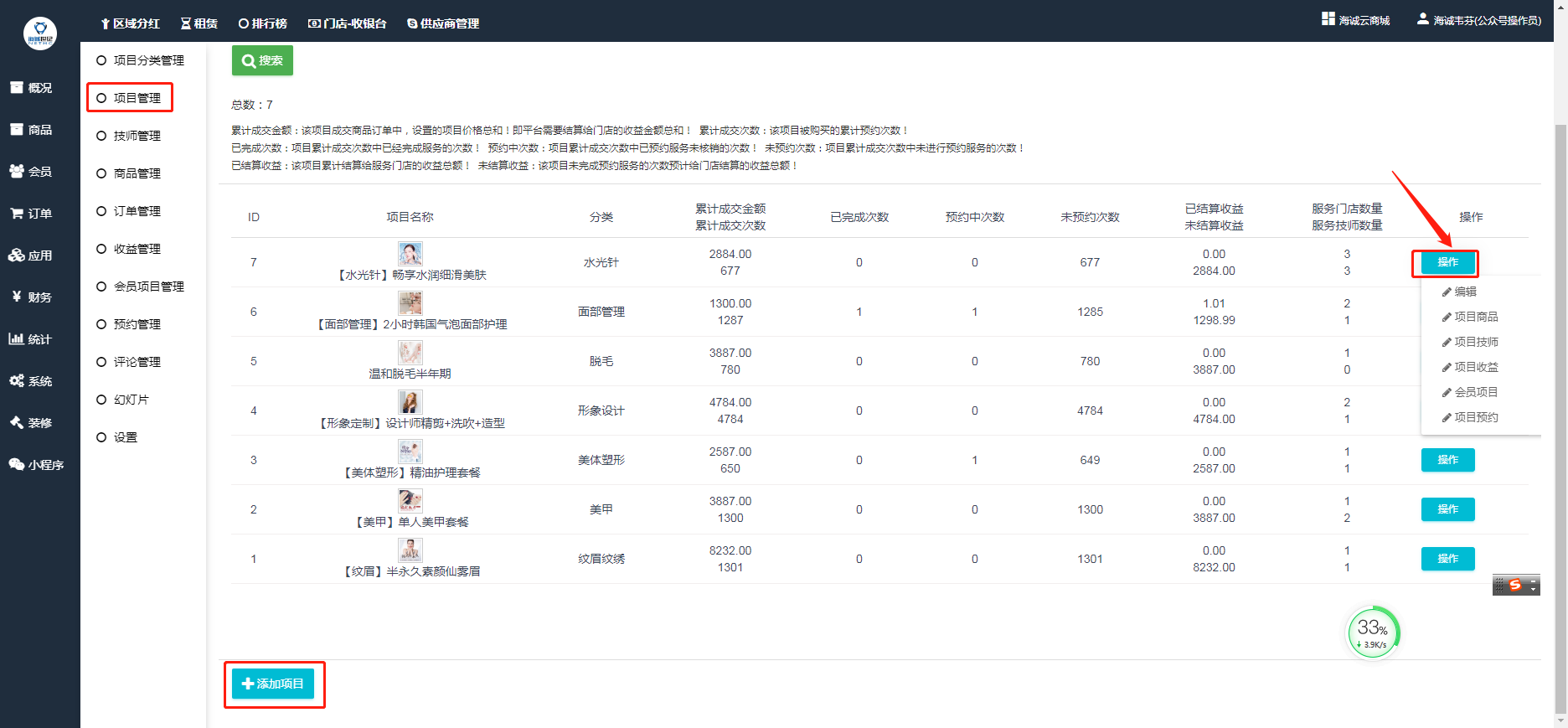Open 供应商管理 in the top navigation

point(443,23)
